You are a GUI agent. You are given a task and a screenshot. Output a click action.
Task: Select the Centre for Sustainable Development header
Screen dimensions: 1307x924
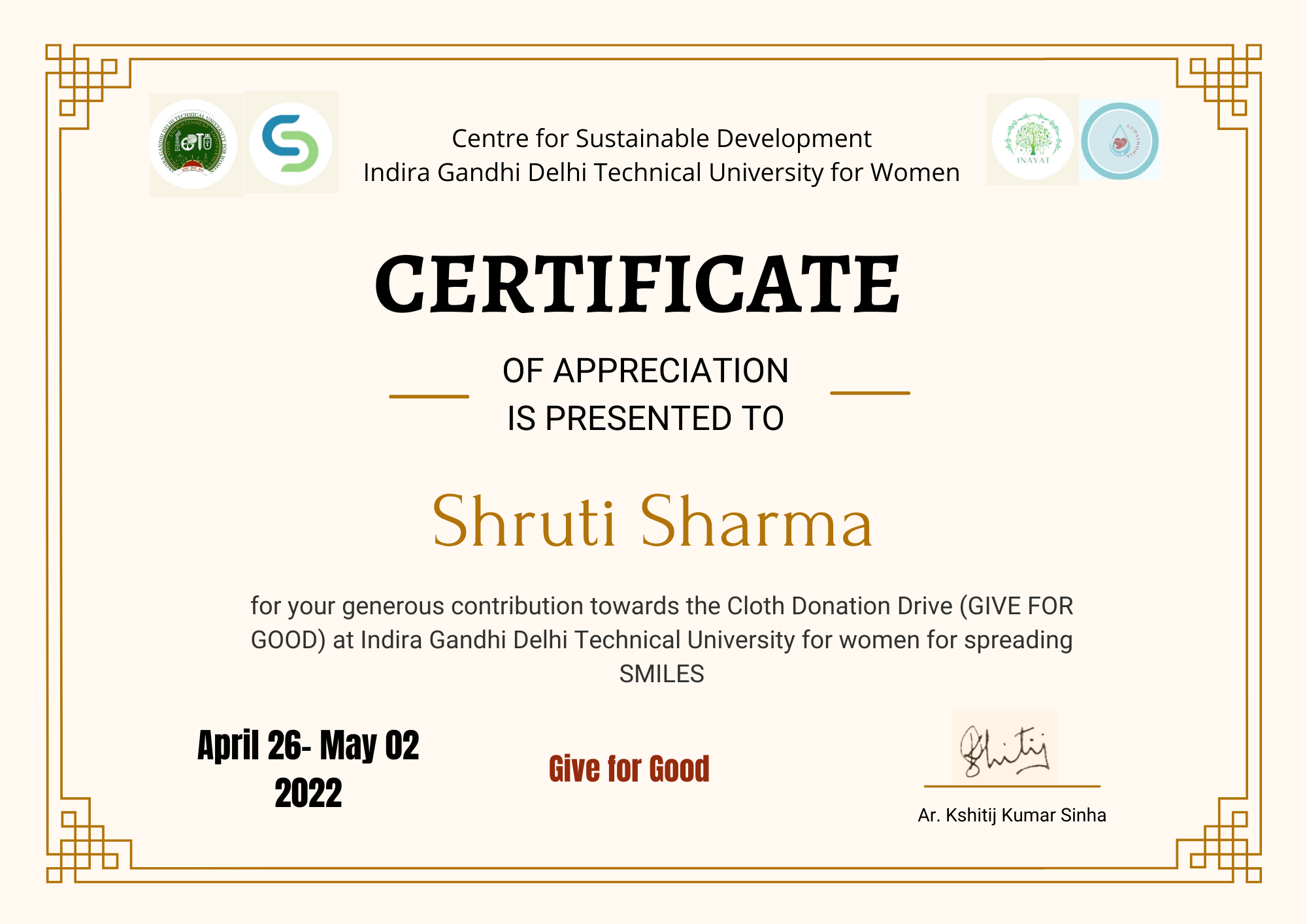[660, 139]
